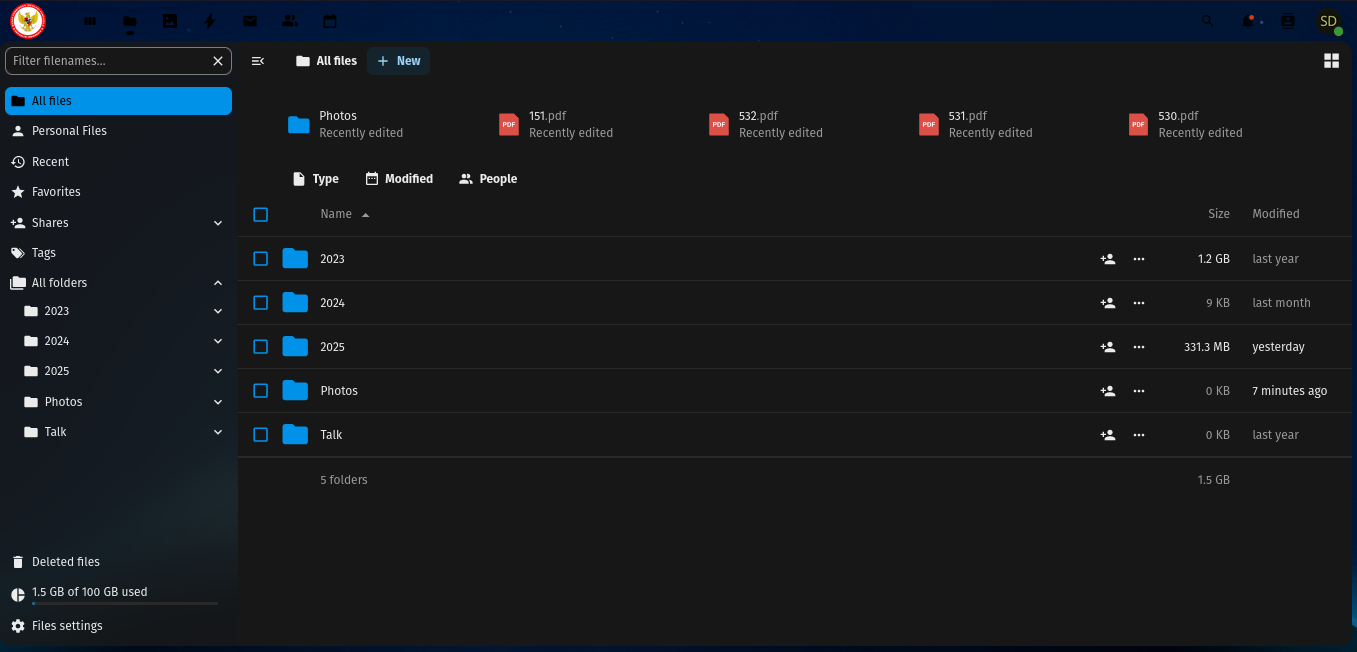The height and width of the screenshot is (652, 1357).
Task: Collapse the All folders tree
Action: pos(218,283)
